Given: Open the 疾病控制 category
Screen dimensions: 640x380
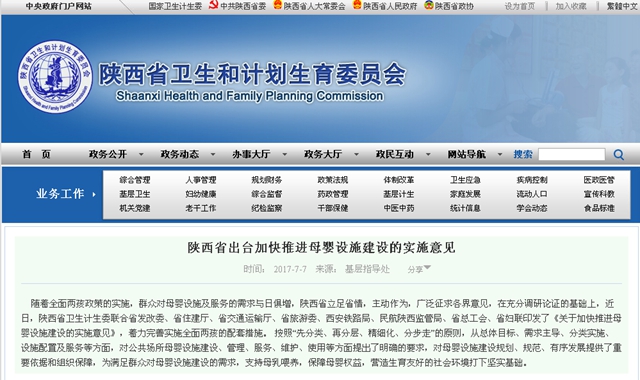Looking at the screenshot, I should pyautogui.click(x=532, y=180).
